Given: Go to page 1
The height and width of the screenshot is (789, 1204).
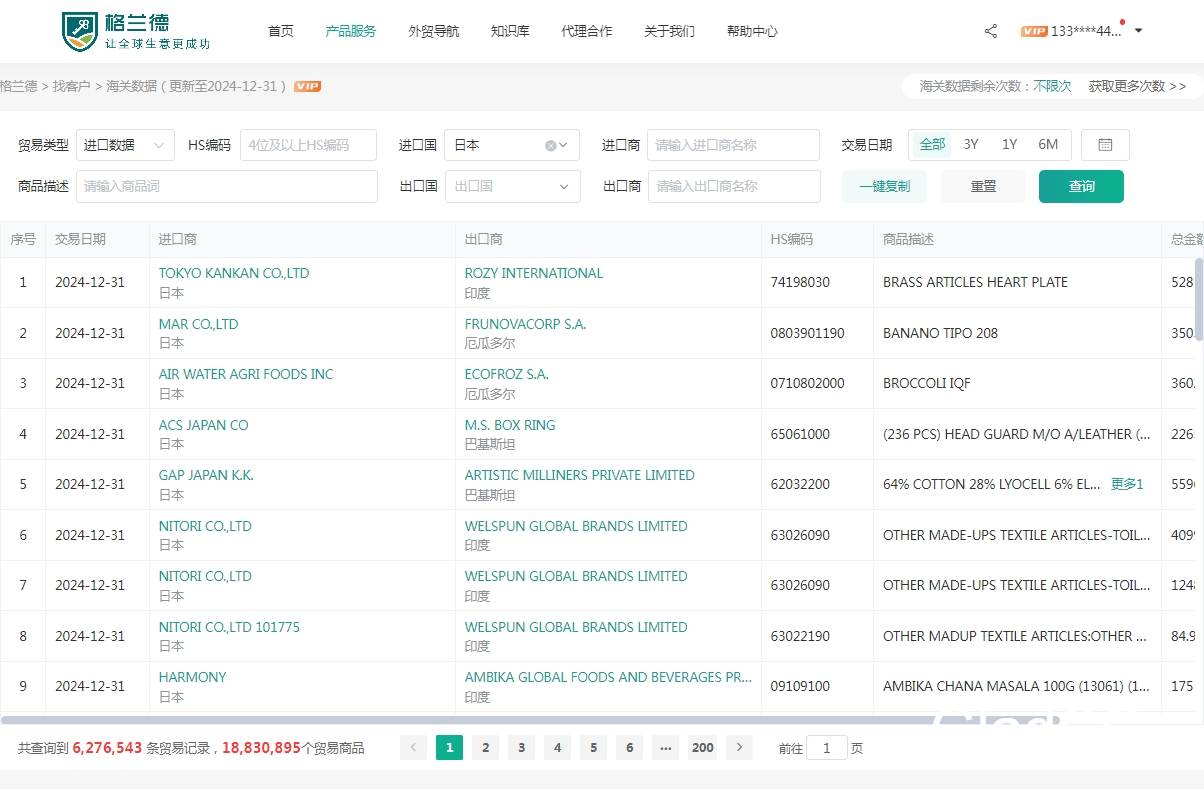Looking at the screenshot, I should (450, 747).
